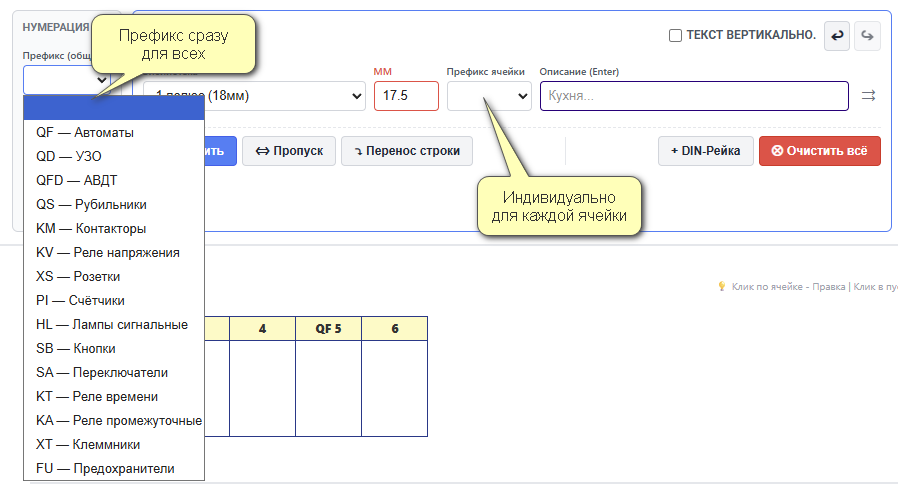
Task: Add a new DIN-Рейка
Action: (x=705, y=151)
